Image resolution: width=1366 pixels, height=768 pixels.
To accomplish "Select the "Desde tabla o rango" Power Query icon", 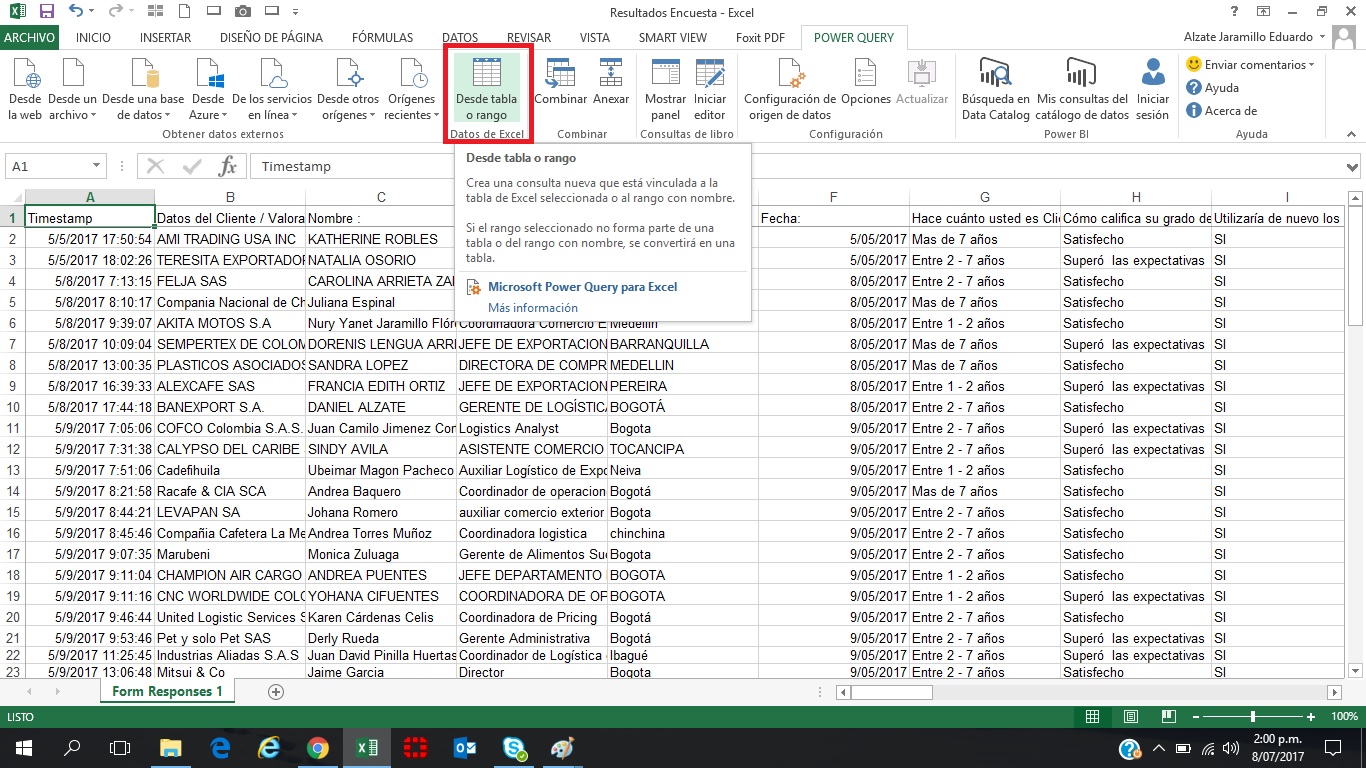I will click(486, 88).
